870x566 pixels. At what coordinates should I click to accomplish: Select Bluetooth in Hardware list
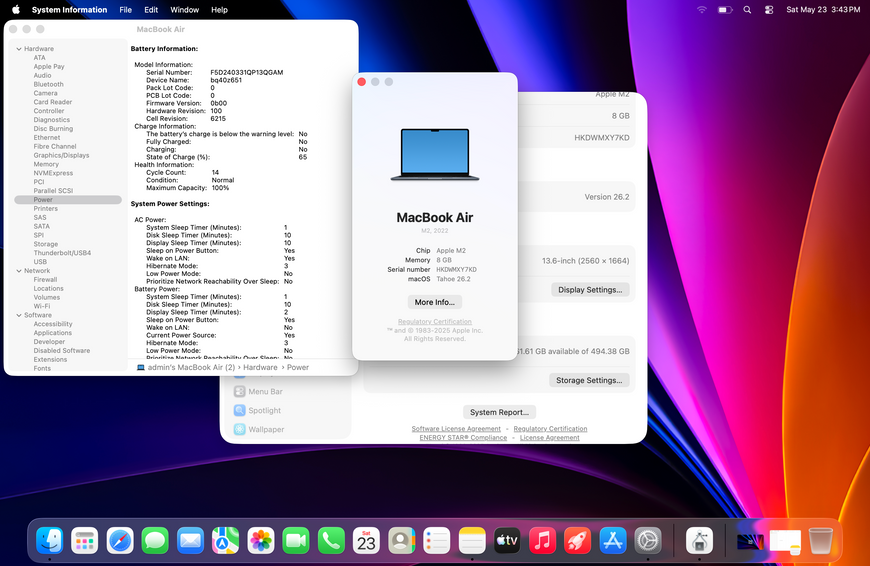point(48,84)
